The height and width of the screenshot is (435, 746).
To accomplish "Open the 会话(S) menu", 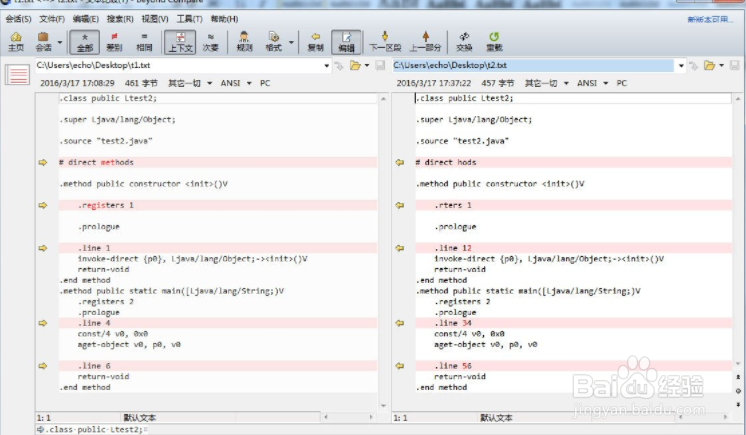I will (19, 19).
